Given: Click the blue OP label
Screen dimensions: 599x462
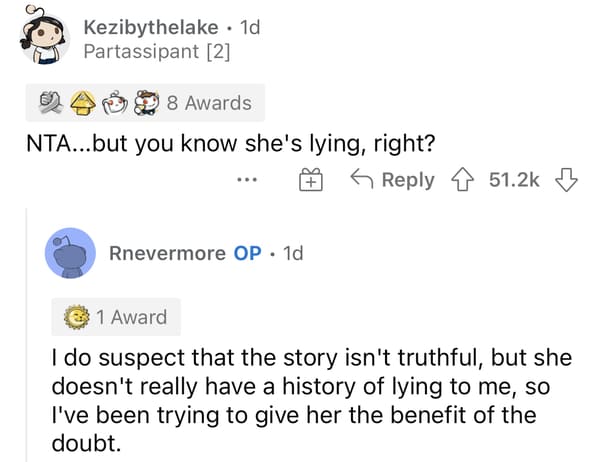Looking at the screenshot, I should [x=248, y=253].
